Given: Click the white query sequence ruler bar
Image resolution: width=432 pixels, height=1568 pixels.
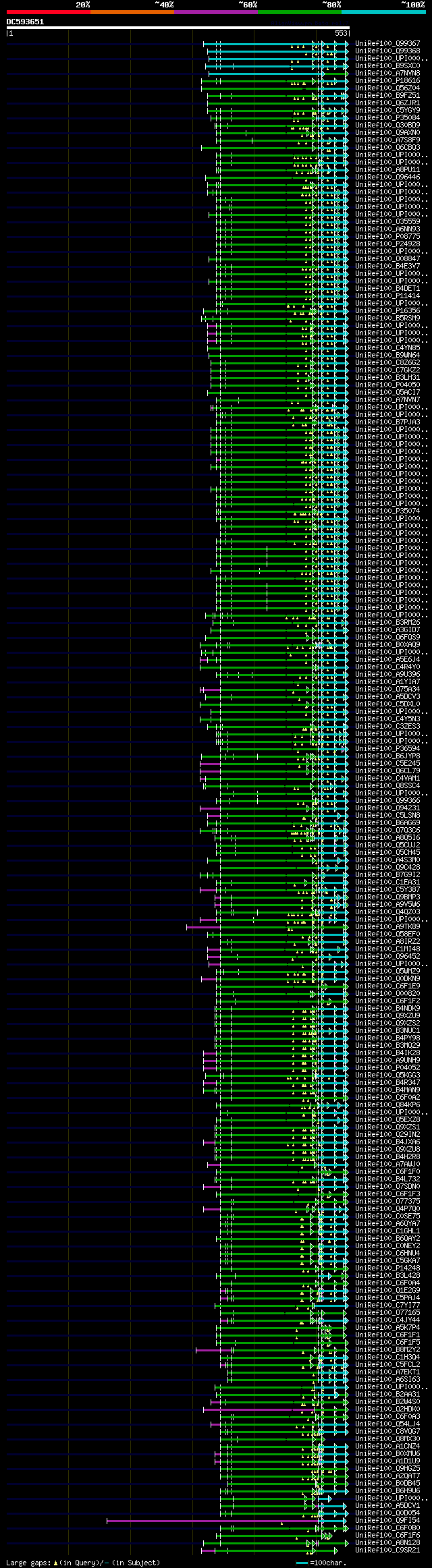Looking at the screenshot, I should coord(178,28).
